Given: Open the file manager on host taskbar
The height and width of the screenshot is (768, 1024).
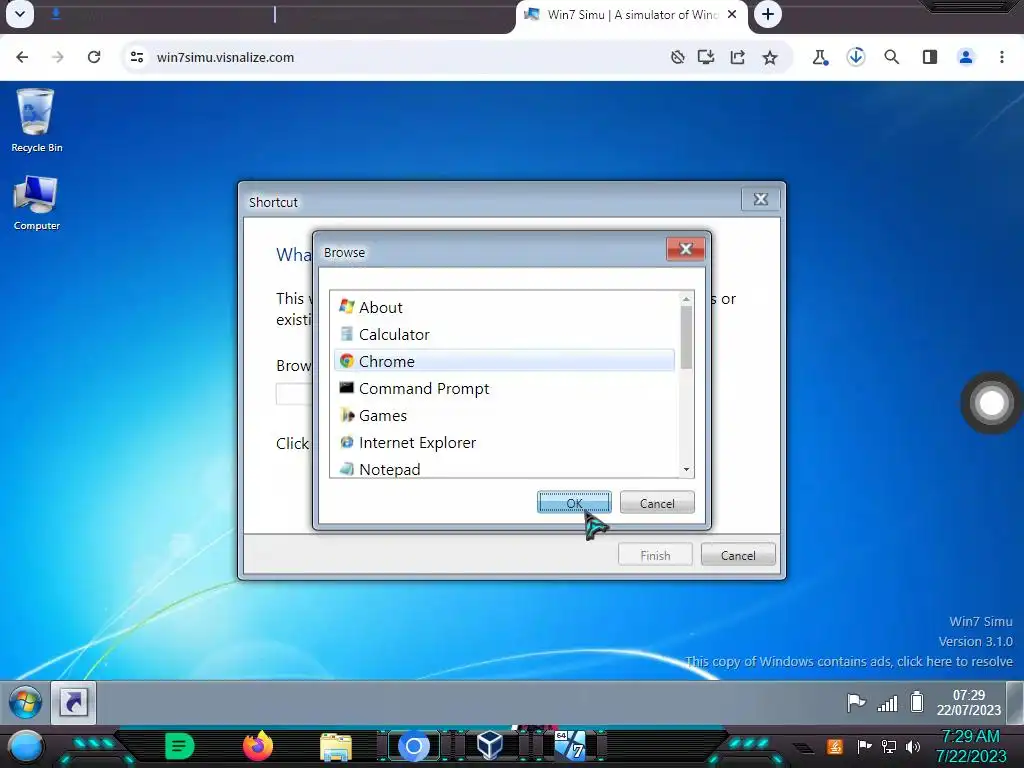Looking at the screenshot, I should click(x=336, y=747).
